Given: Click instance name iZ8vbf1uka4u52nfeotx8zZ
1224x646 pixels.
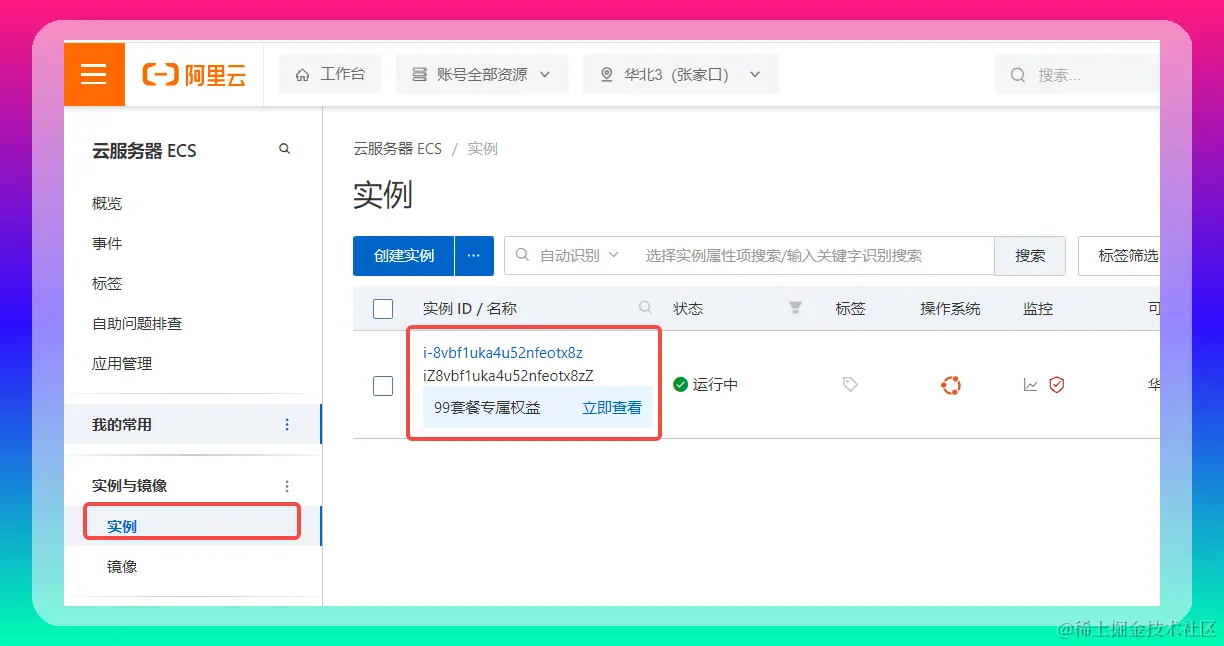Looking at the screenshot, I should [508, 376].
